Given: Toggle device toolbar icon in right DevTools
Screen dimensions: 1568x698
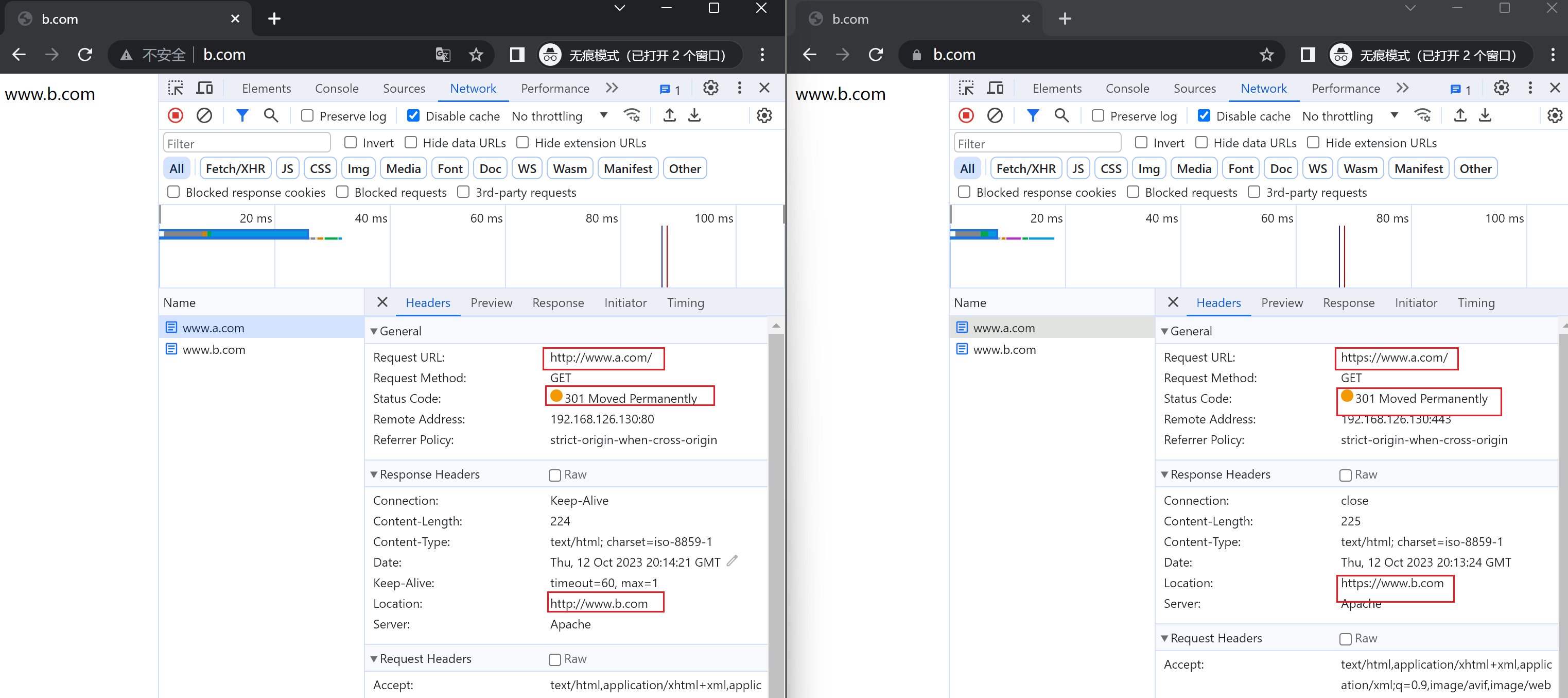Looking at the screenshot, I should click(995, 88).
